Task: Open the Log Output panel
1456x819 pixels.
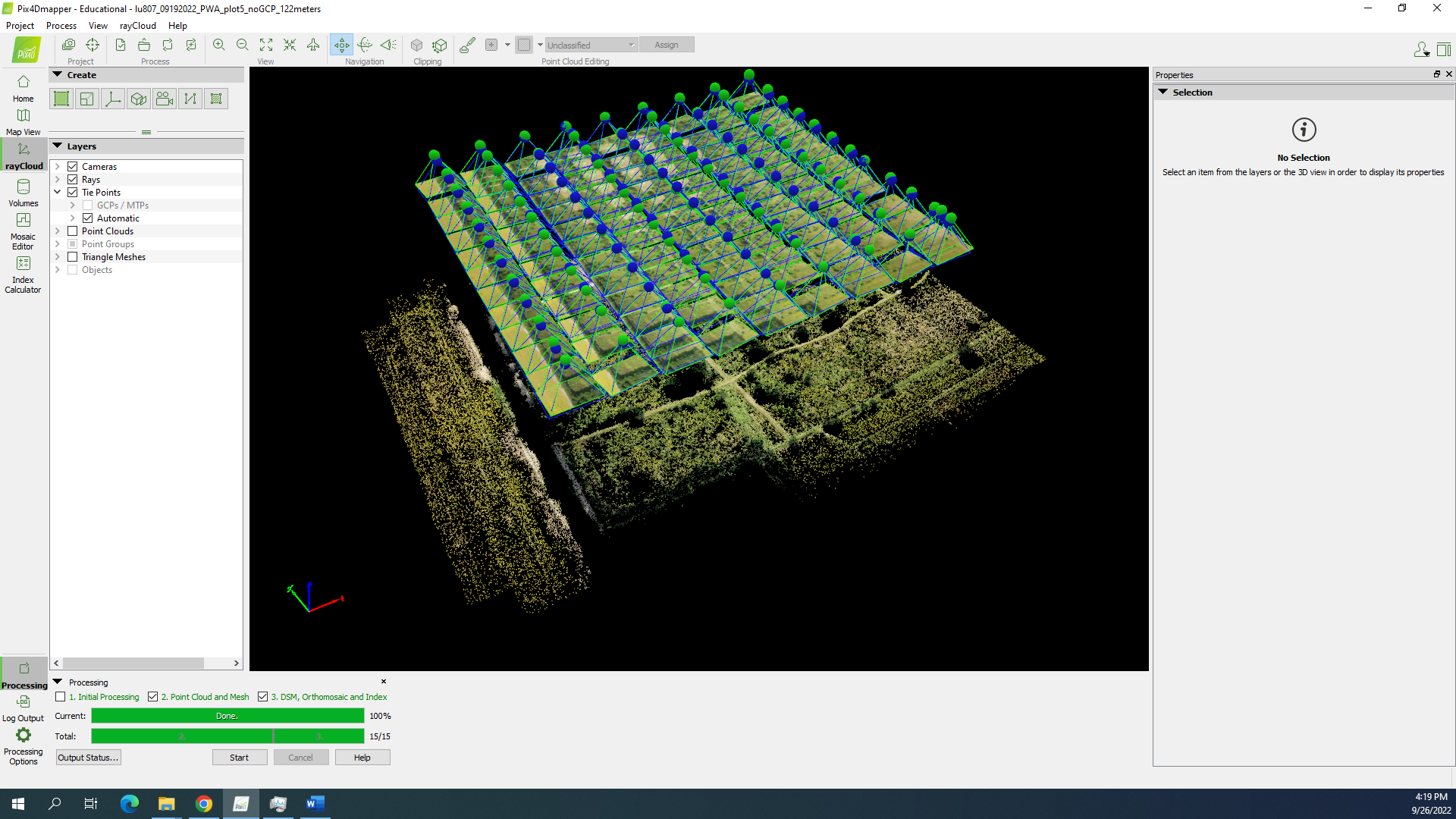Action: [24, 708]
